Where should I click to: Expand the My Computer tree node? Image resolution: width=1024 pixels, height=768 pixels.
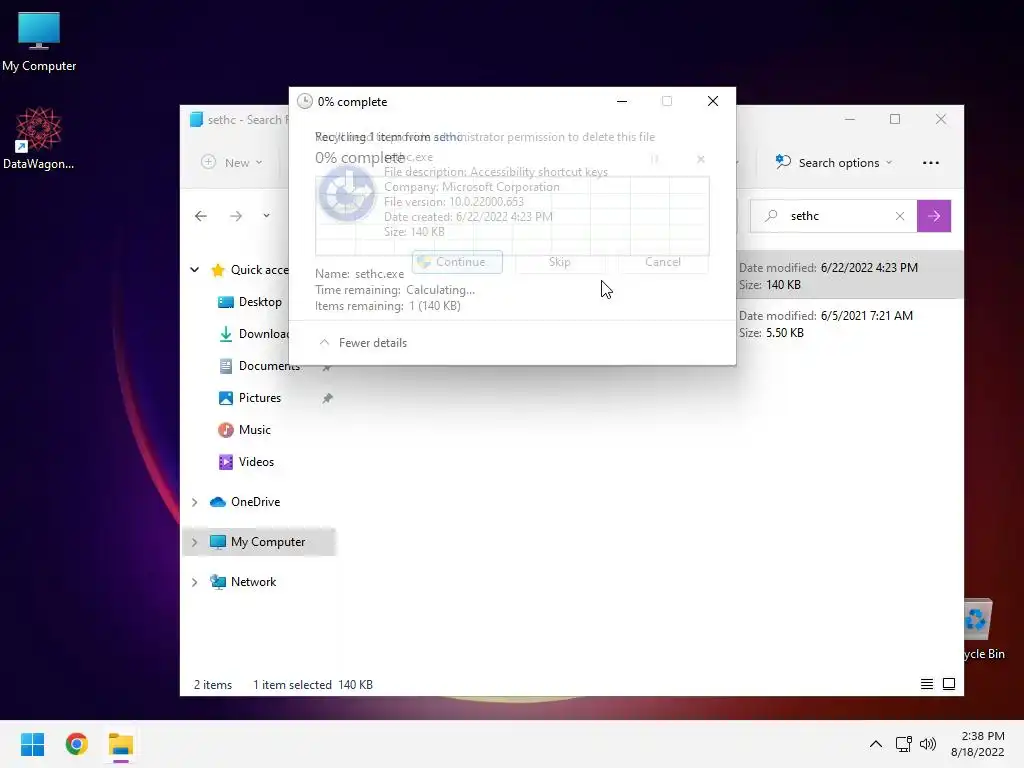[x=195, y=542]
